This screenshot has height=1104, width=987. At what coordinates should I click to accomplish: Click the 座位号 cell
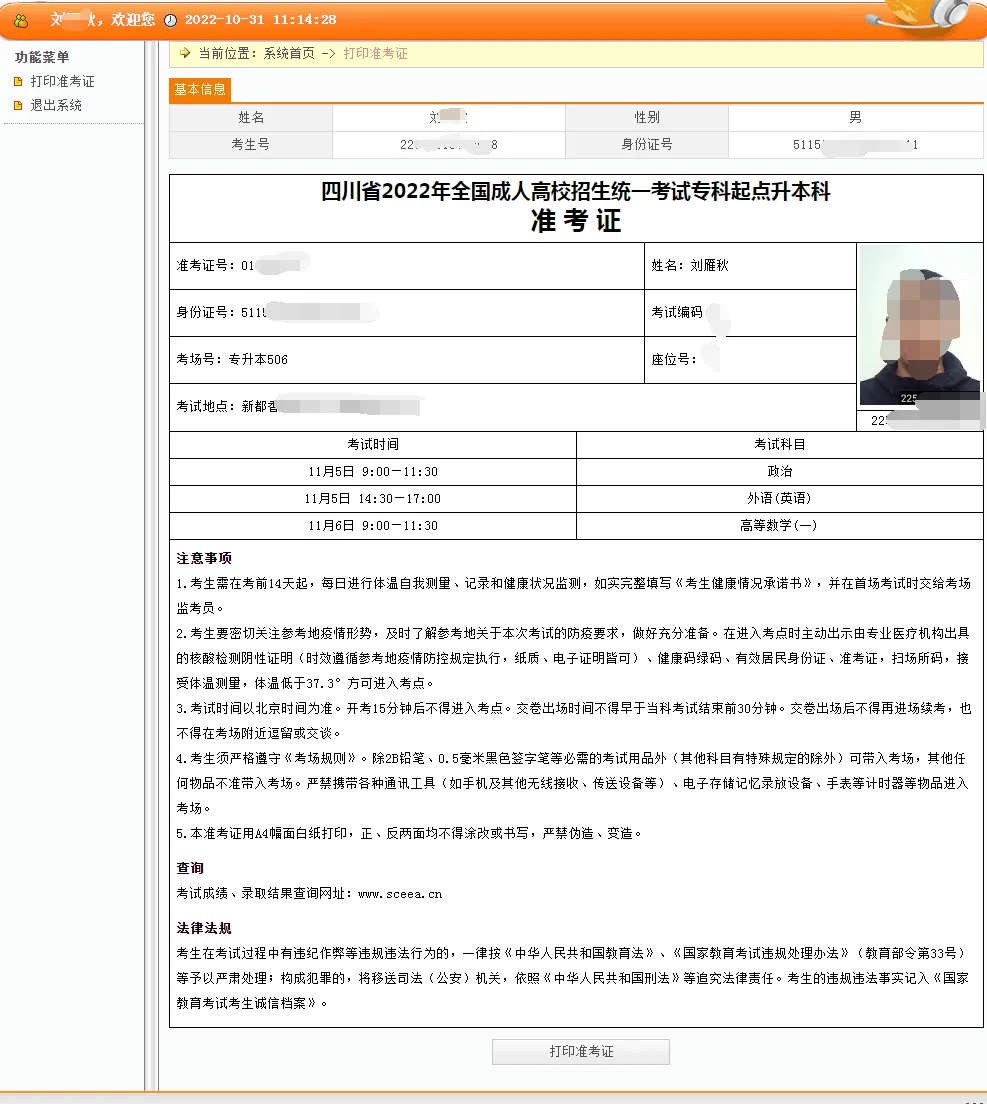click(750, 360)
